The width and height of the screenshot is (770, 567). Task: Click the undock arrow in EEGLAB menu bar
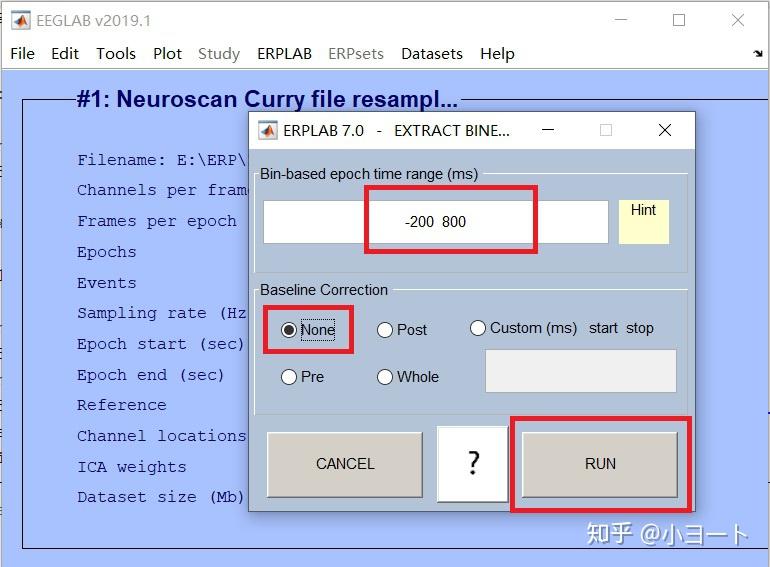click(758, 53)
